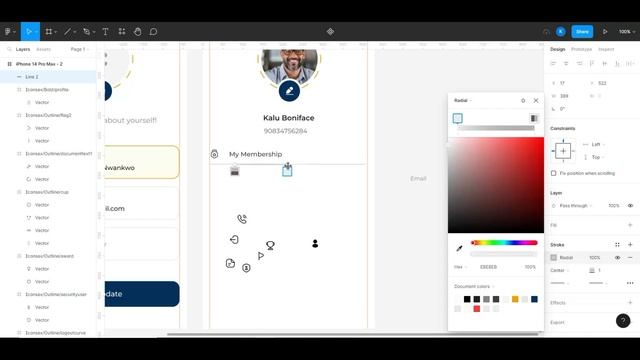This screenshot has height=360, width=640.
Task: Align horizontal centers in Design panel
Action: click(x=566, y=64)
